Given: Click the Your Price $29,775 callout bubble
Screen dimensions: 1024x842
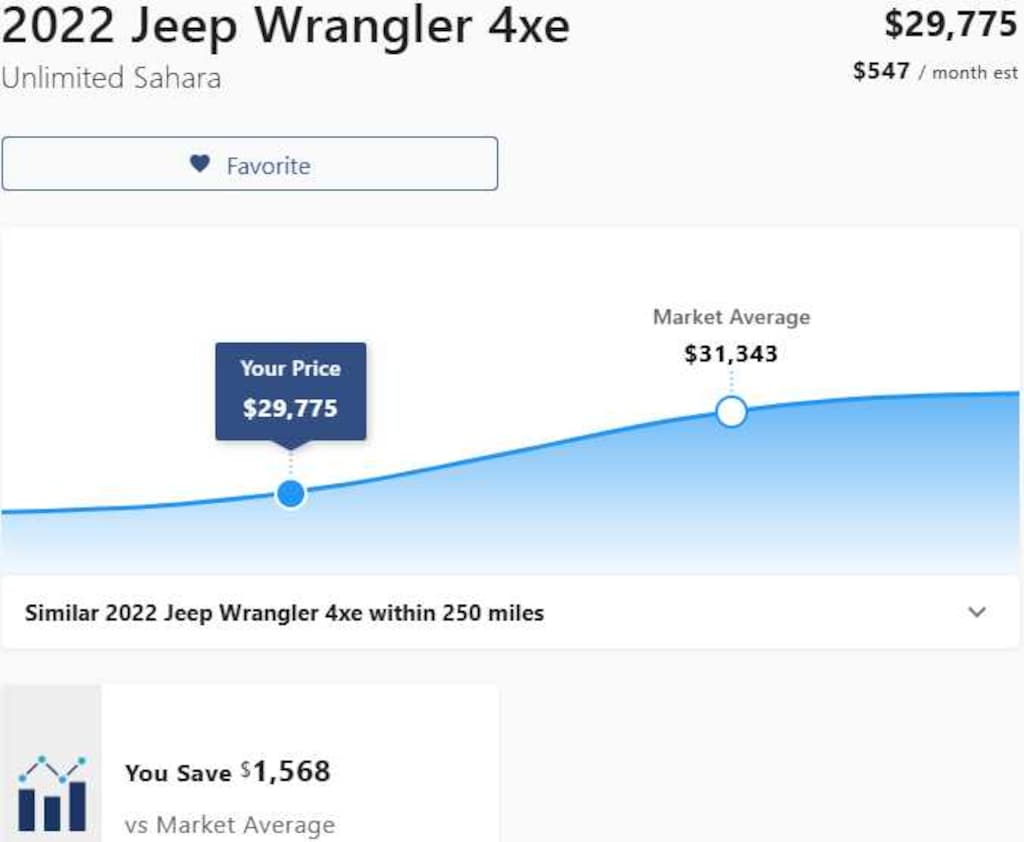Looking at the screenshot, I should [x=291, y=391].
